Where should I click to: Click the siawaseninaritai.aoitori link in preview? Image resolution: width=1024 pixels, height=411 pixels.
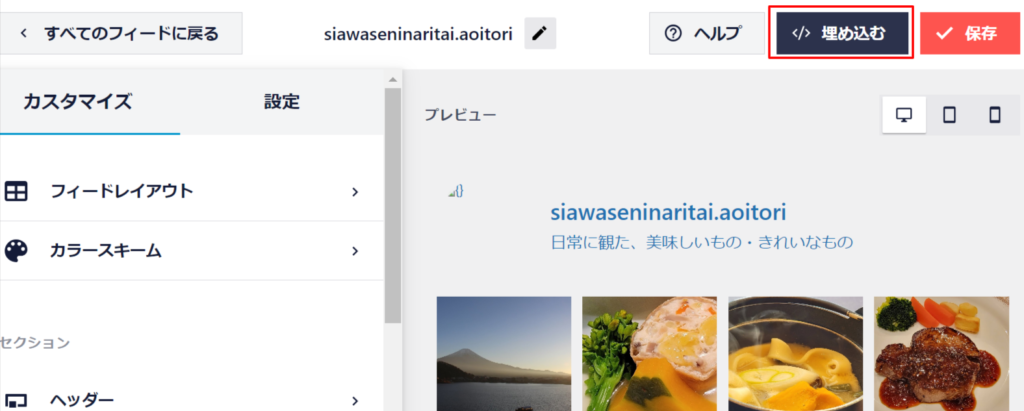pos(668,212)
